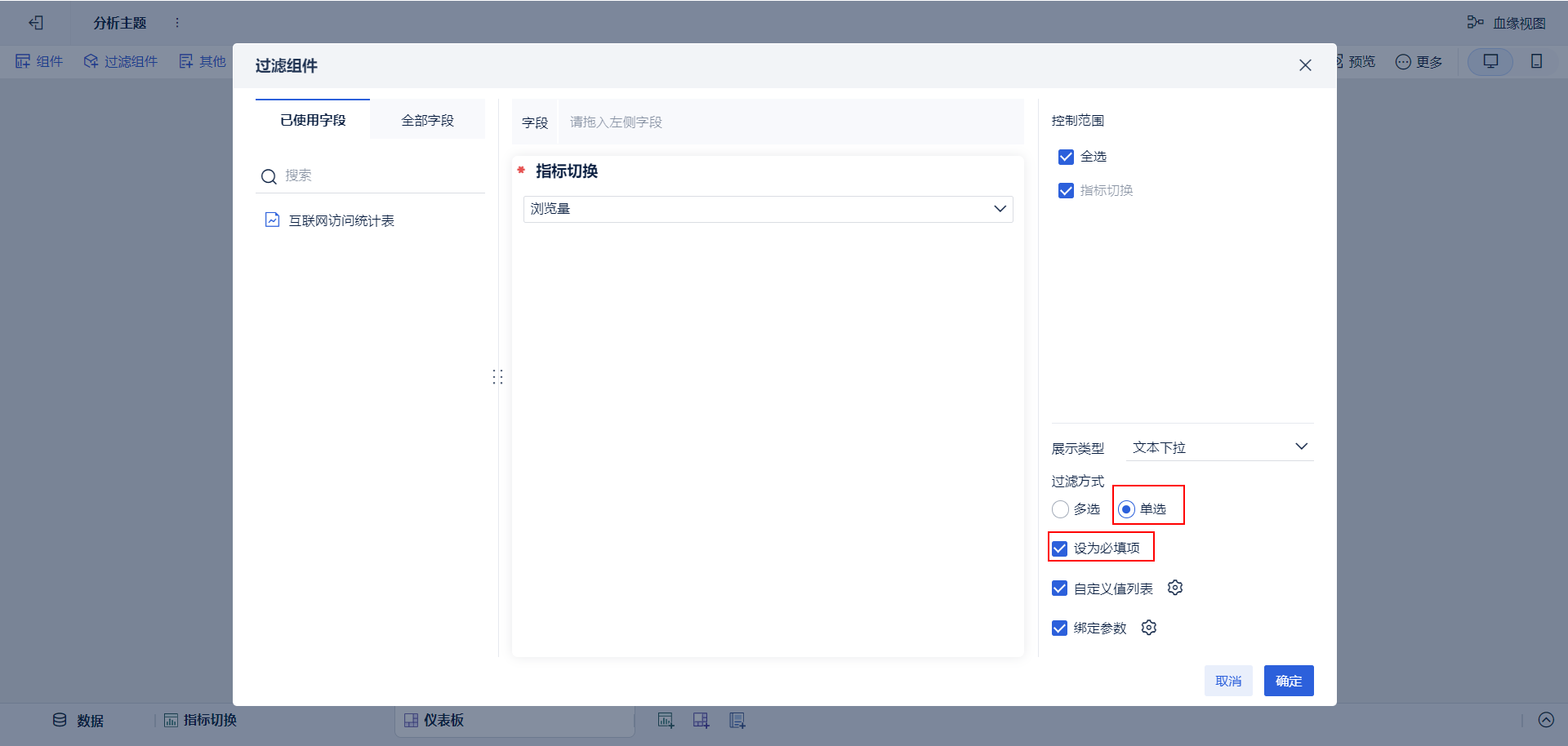Viewport: 1568px width, 746px height.
Task: Toggle the 自定义值列表 checkbox
Action: click(1059, 588)
